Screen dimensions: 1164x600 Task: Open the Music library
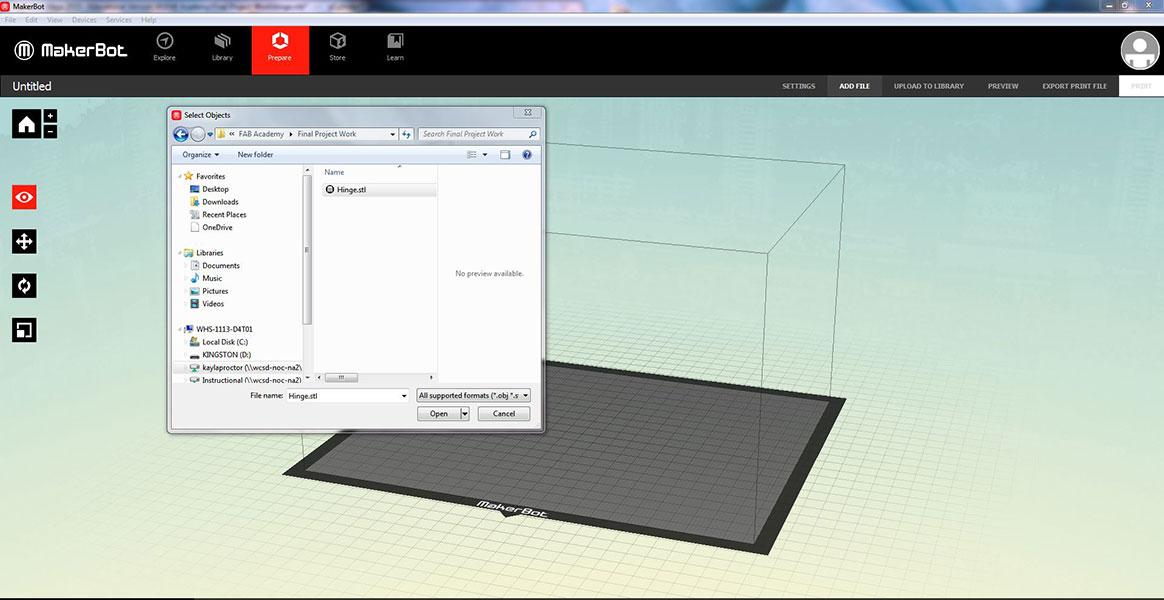pyautogui.click(x=212, y=278)
